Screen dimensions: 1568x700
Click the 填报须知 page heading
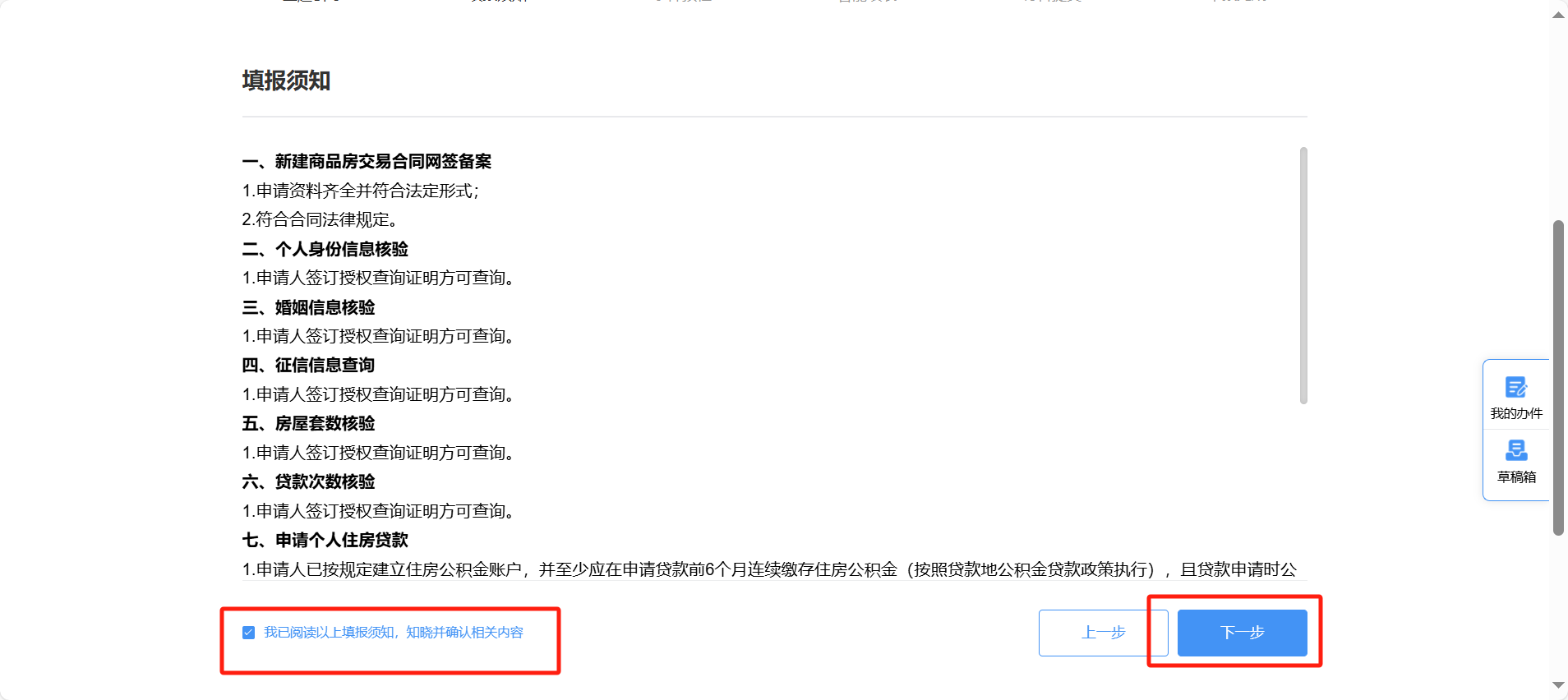[x=286, y=81]
